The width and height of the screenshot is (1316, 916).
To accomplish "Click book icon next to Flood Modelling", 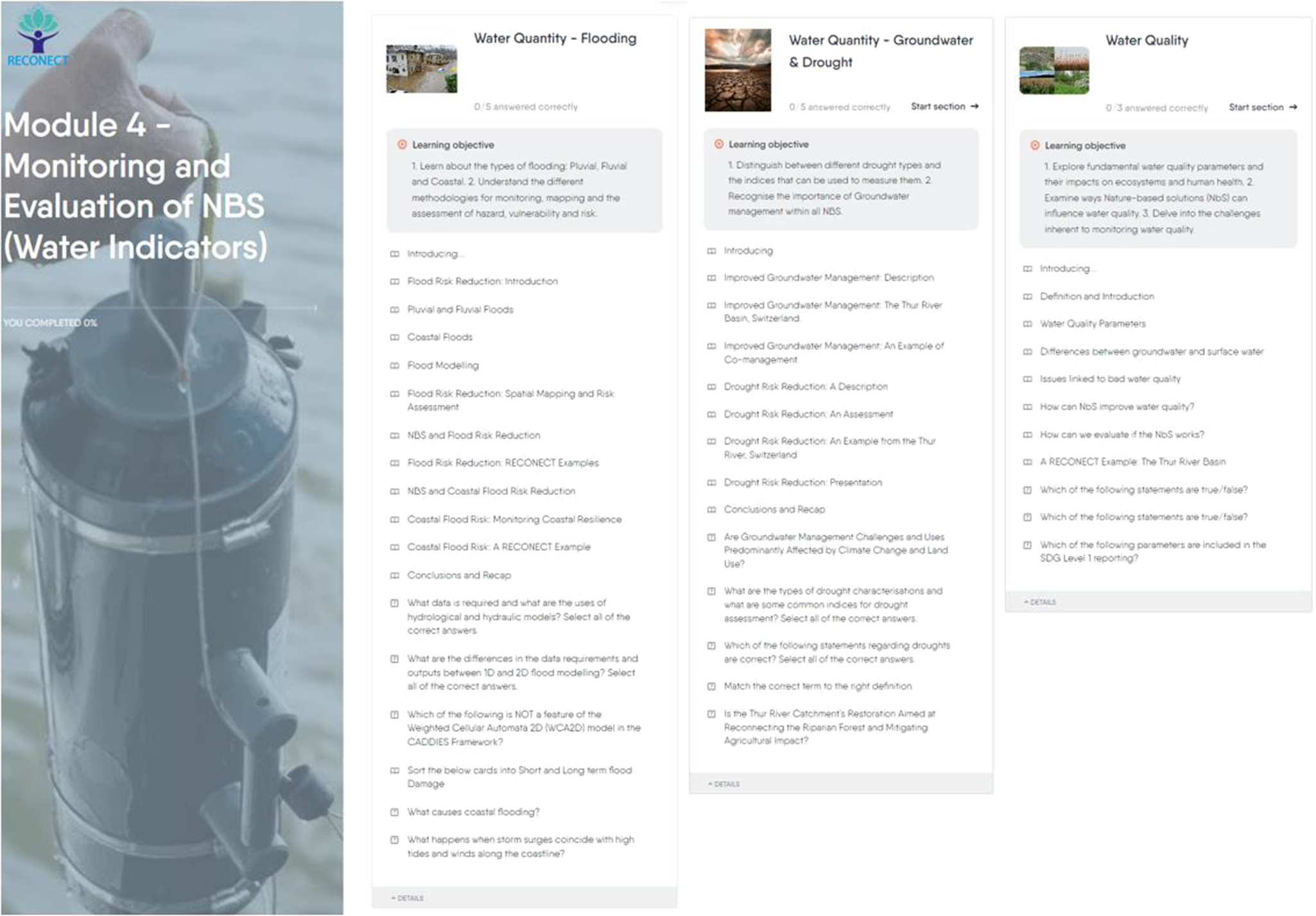I will pyautogui.click(x=394, y=366).
